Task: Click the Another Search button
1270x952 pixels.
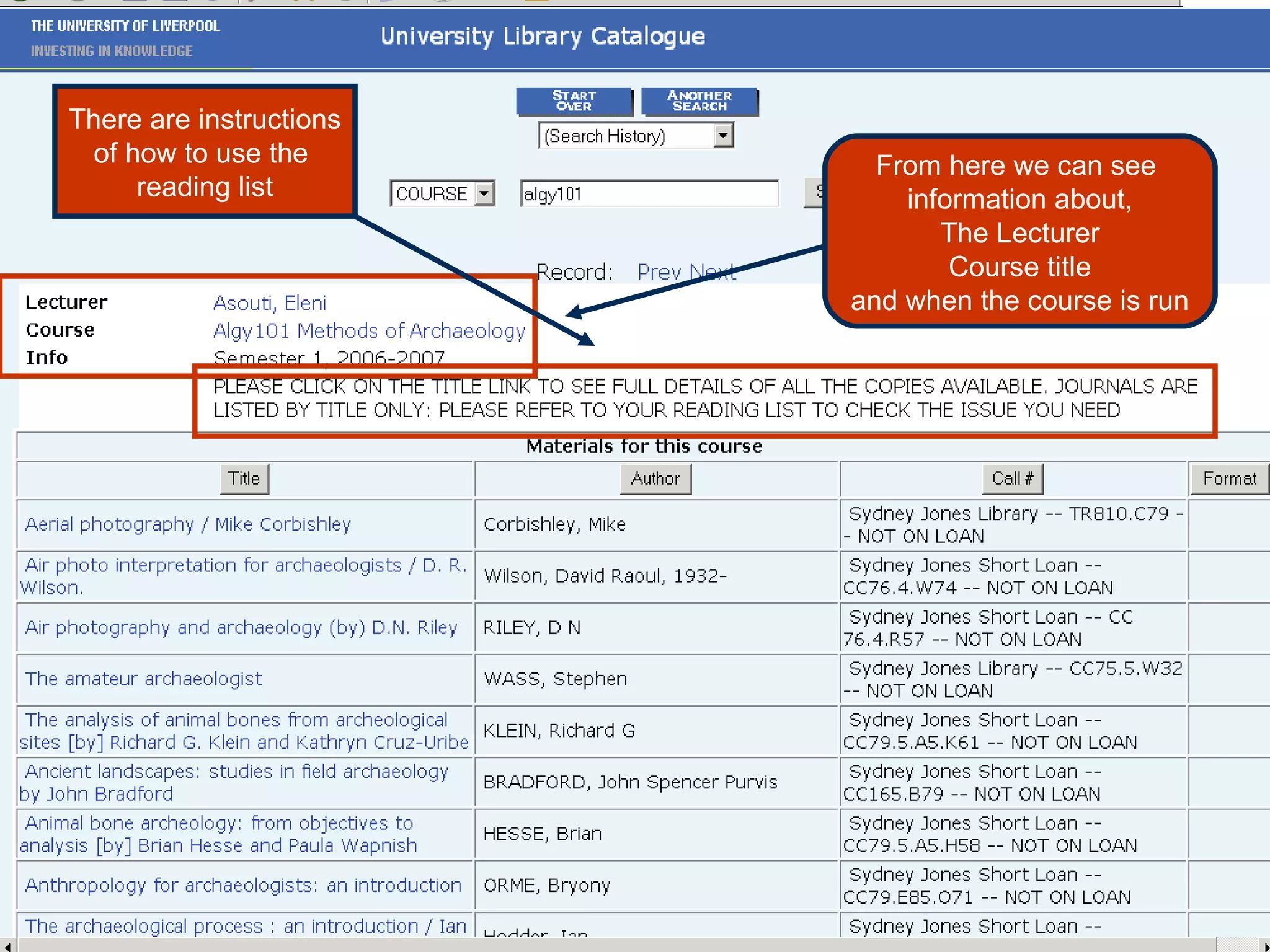Action: (699, 102)
